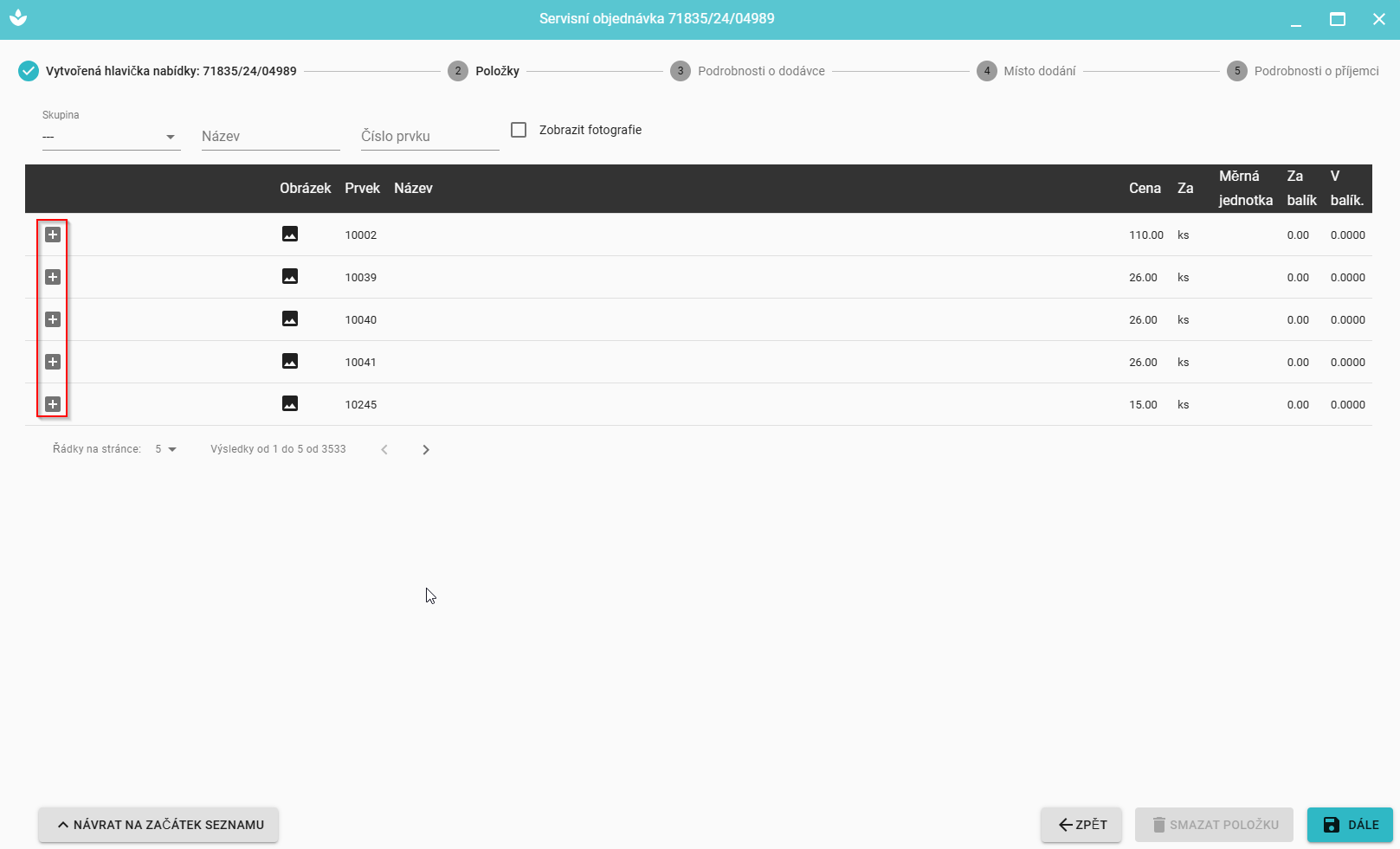Change the rows per page dropdown
This screenshot has width=1400, height=849.
point(165,449)
